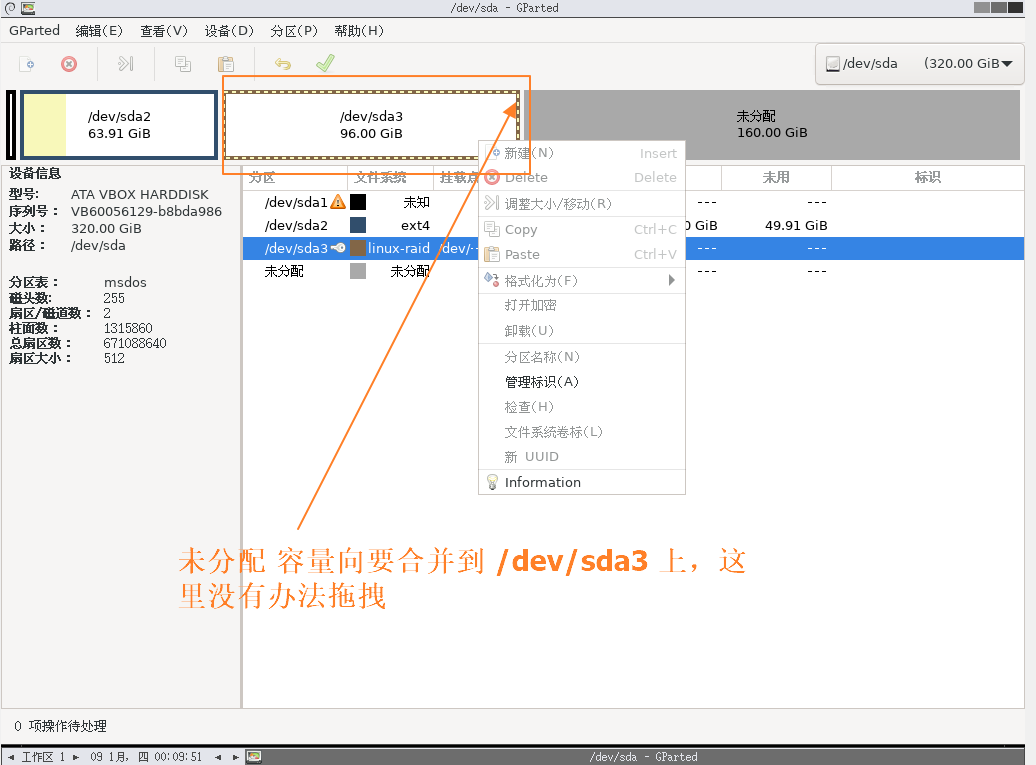Select the /dev/sda1 row in partition list
The height and width of the screenshot is (765, 1036).
(633, 201)
